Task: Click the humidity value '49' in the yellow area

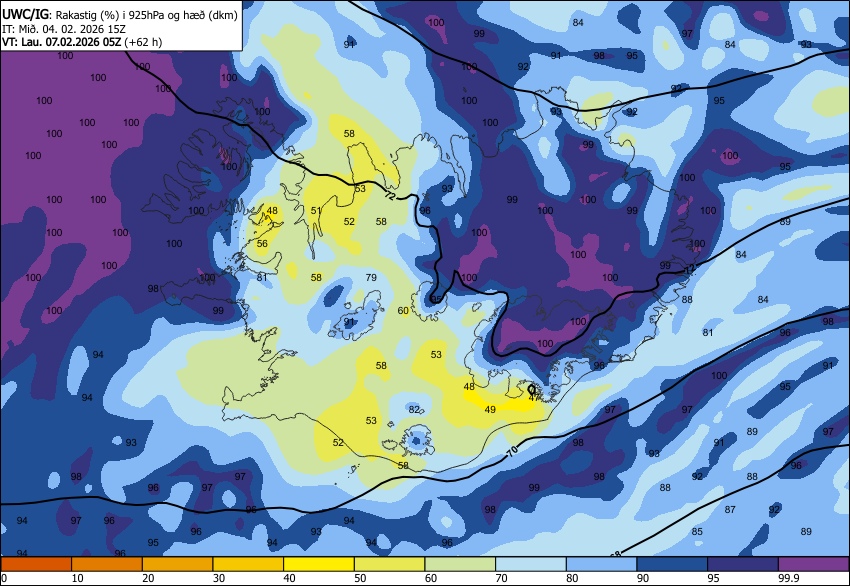Action: click(490, 409)
